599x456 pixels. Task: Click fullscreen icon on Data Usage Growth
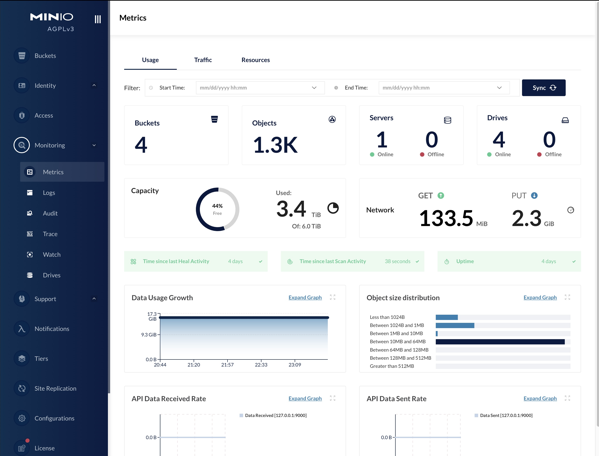pyautogui.click(x=333, y=297)
